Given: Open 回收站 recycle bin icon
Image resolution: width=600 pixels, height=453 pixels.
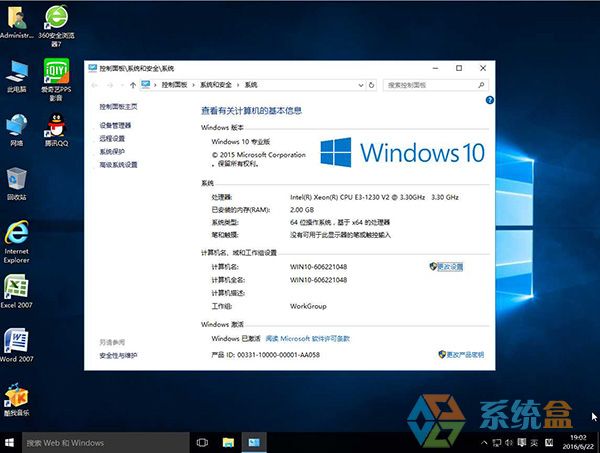Looking at the screenshot, I should coord(16,184).
